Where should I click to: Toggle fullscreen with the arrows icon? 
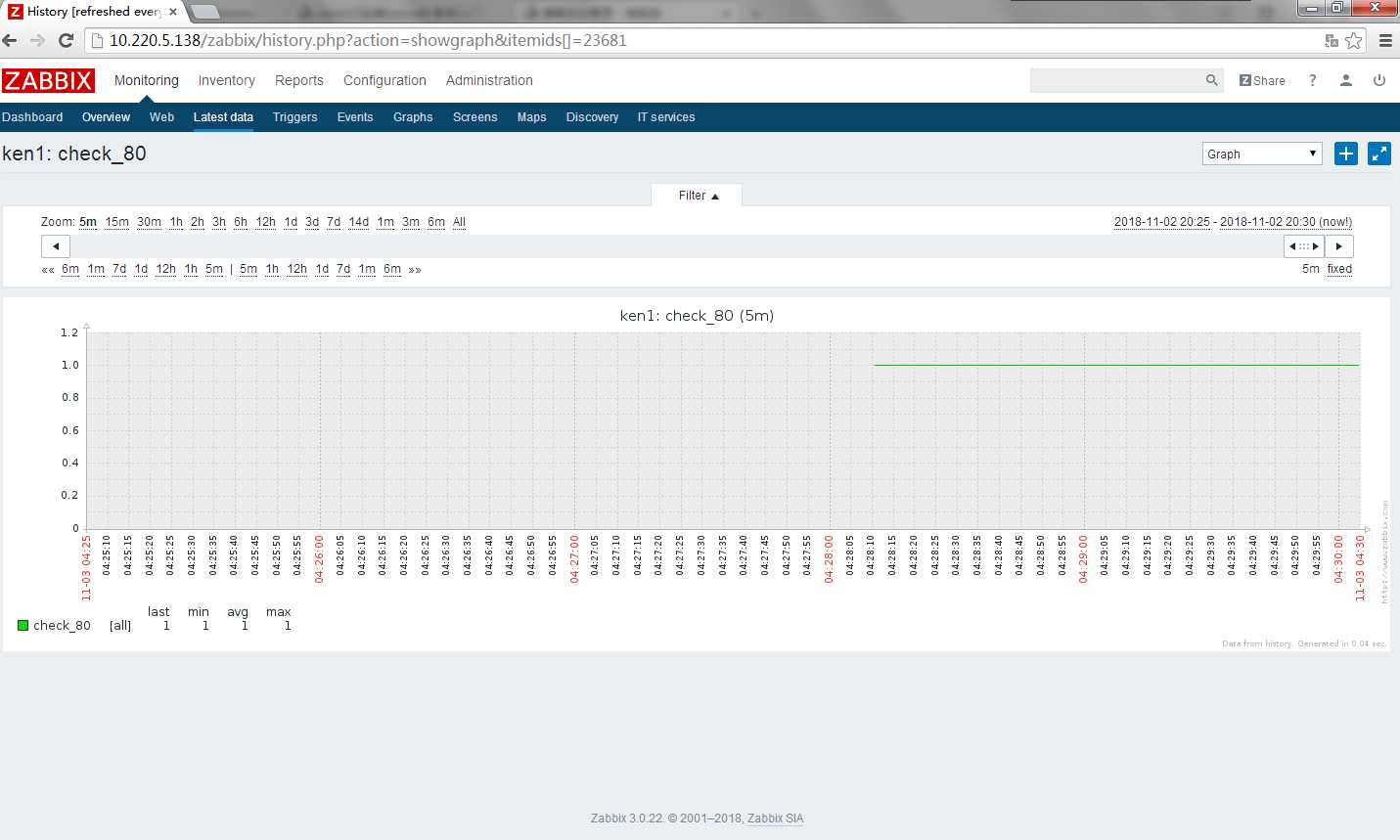1379,154
